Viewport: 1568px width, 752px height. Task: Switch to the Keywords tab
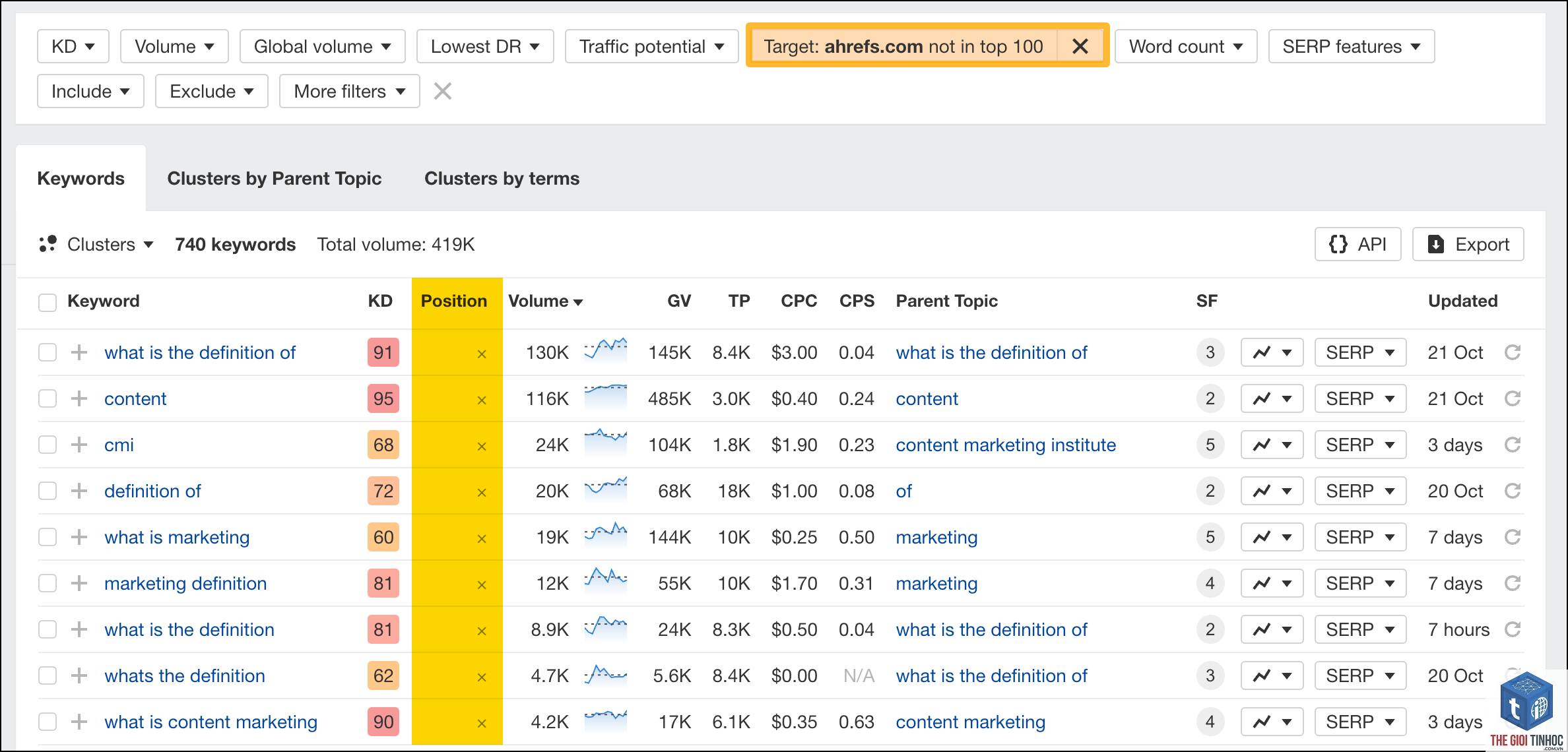(x=81, y=178)
